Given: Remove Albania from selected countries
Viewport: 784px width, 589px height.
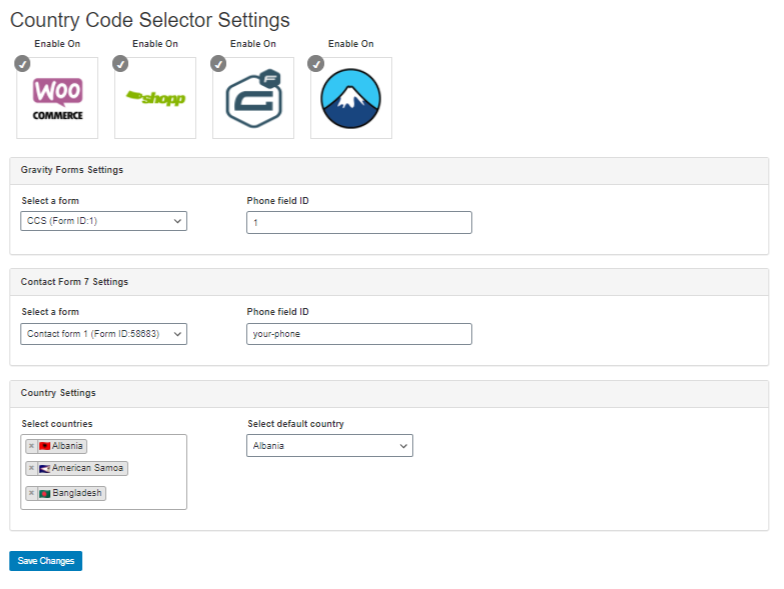Looking at the screenshot, I should click(32, 446).
